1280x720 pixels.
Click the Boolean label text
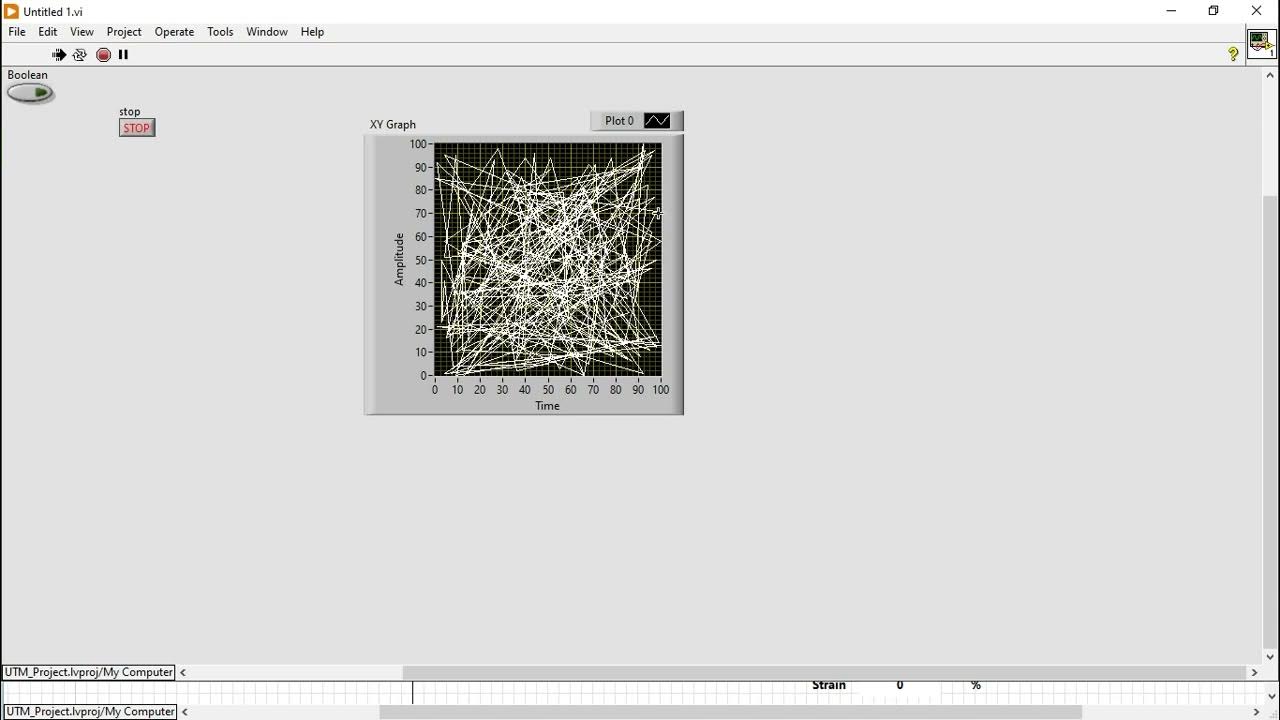(x=28, y=75)
